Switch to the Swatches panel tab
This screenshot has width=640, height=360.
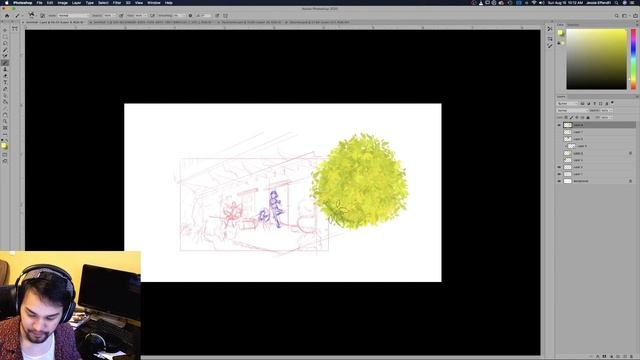coord(573,25)
